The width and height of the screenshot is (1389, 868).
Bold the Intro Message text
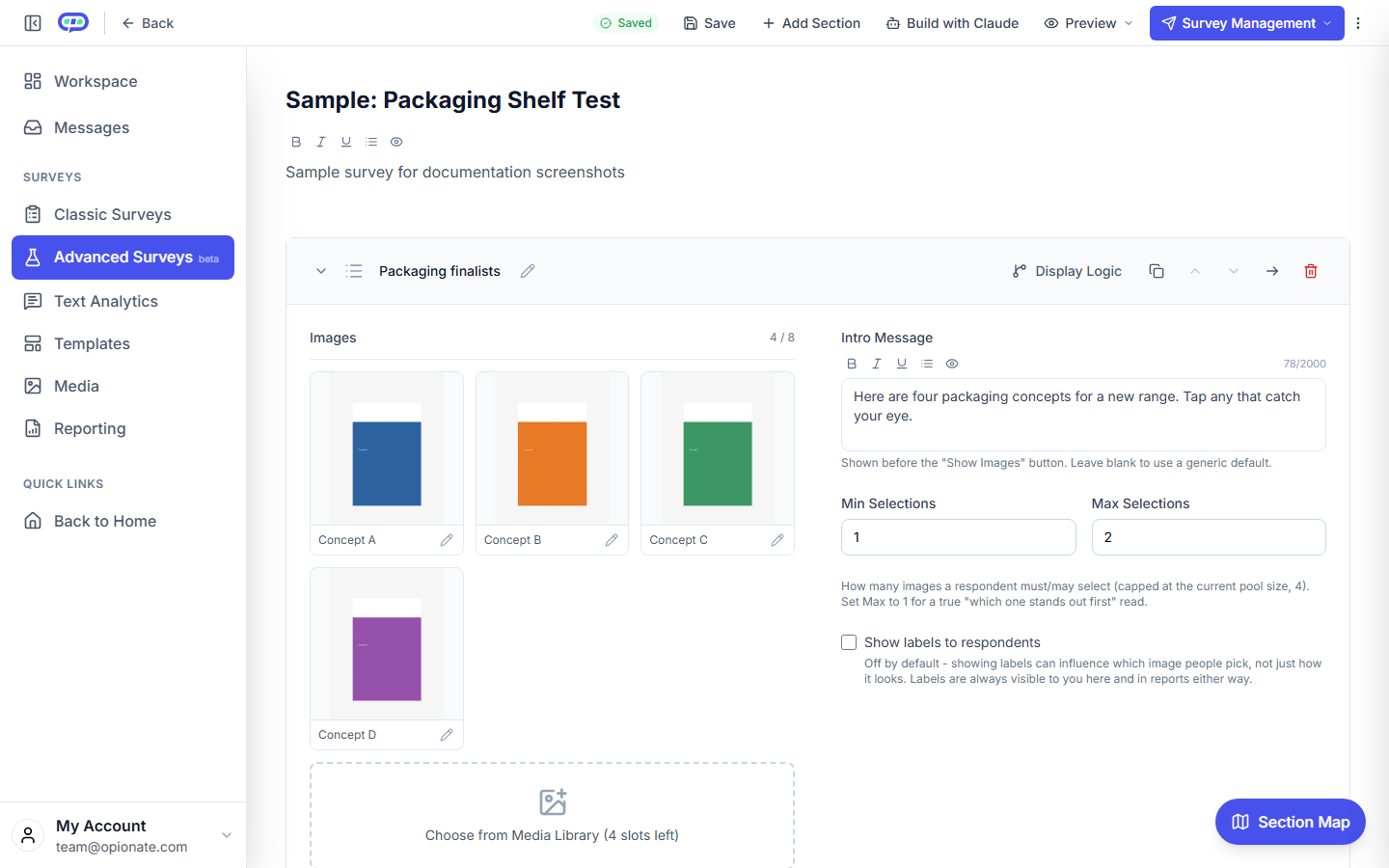pyautogui.click(x=852, y=364)
